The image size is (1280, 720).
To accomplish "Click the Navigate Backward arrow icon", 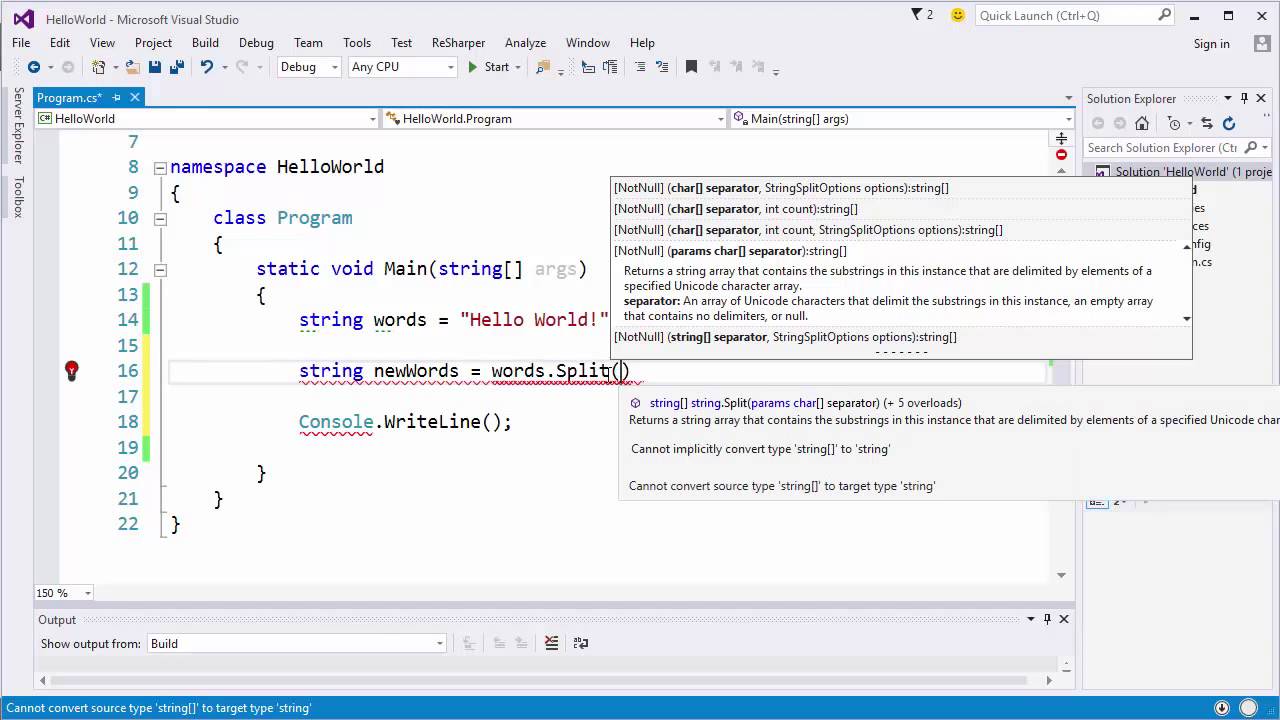I will [x=34, y=67].
